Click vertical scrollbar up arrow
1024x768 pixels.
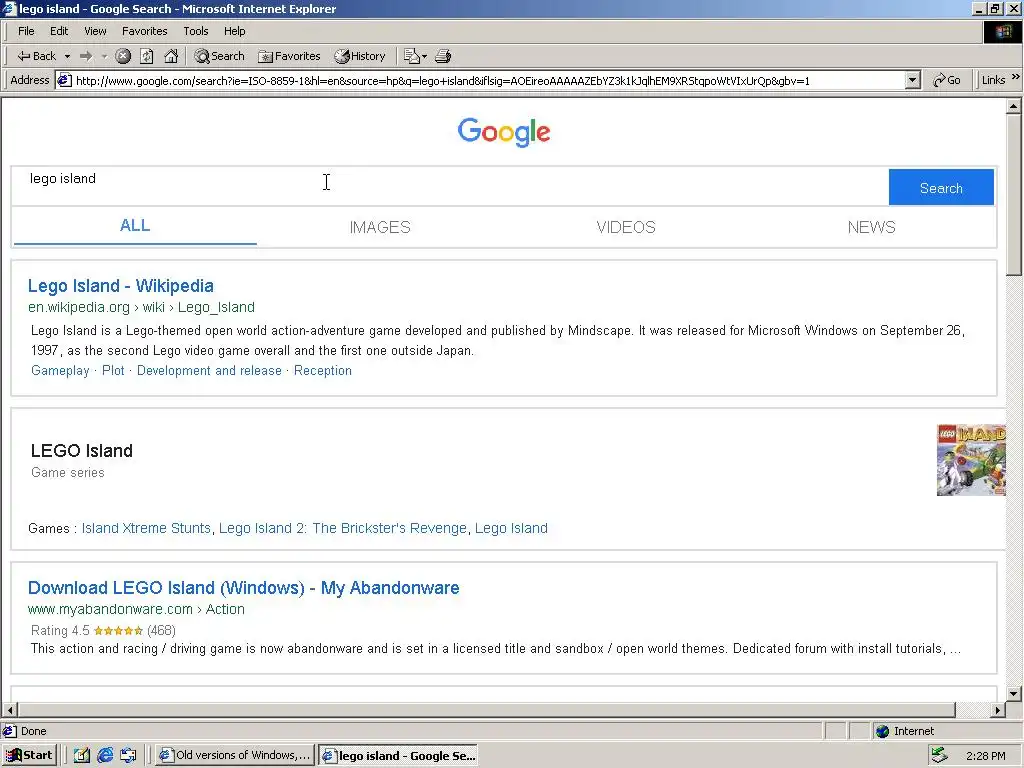(1014, 105)
